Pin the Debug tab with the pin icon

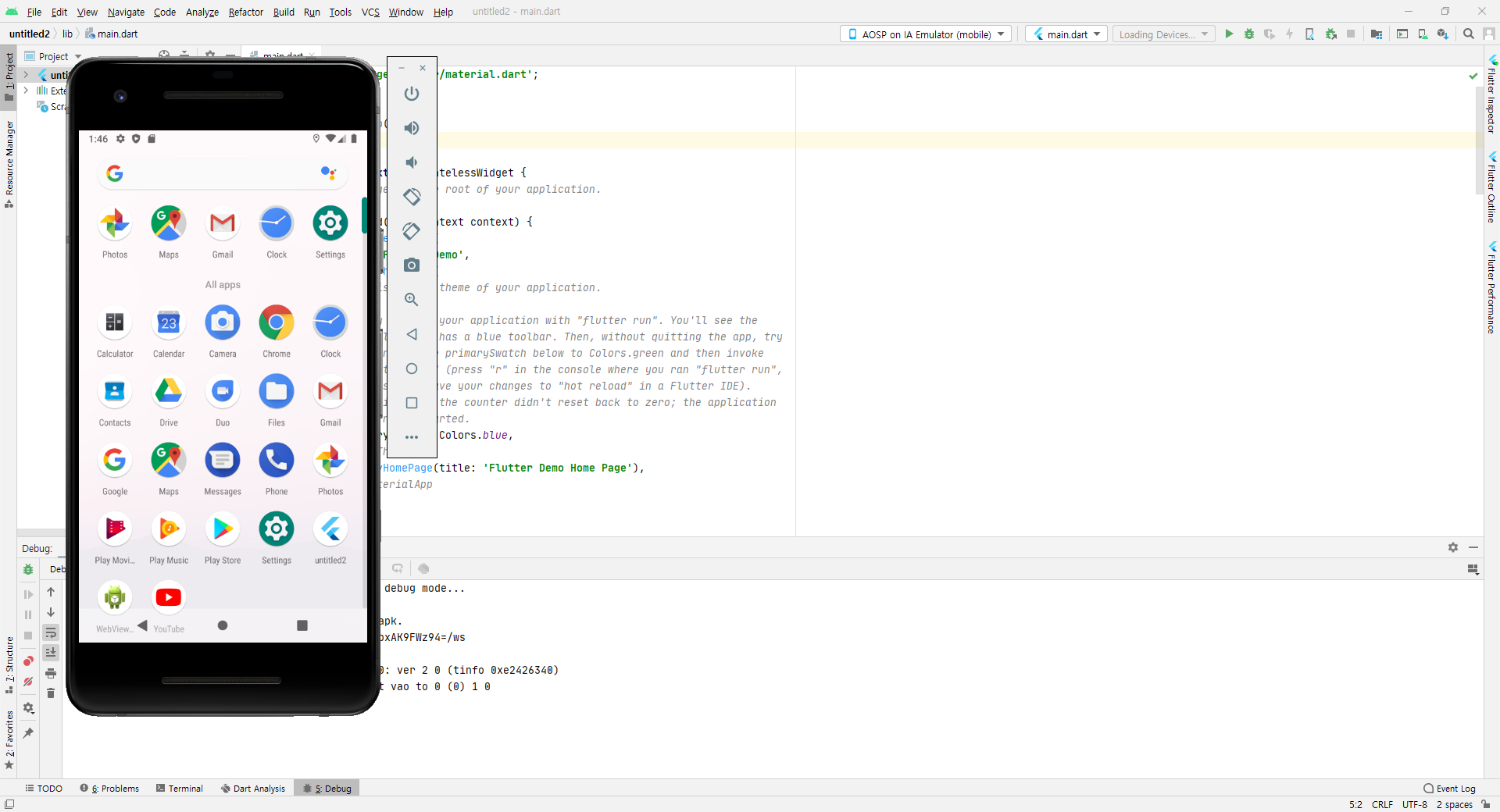[28, 733]
